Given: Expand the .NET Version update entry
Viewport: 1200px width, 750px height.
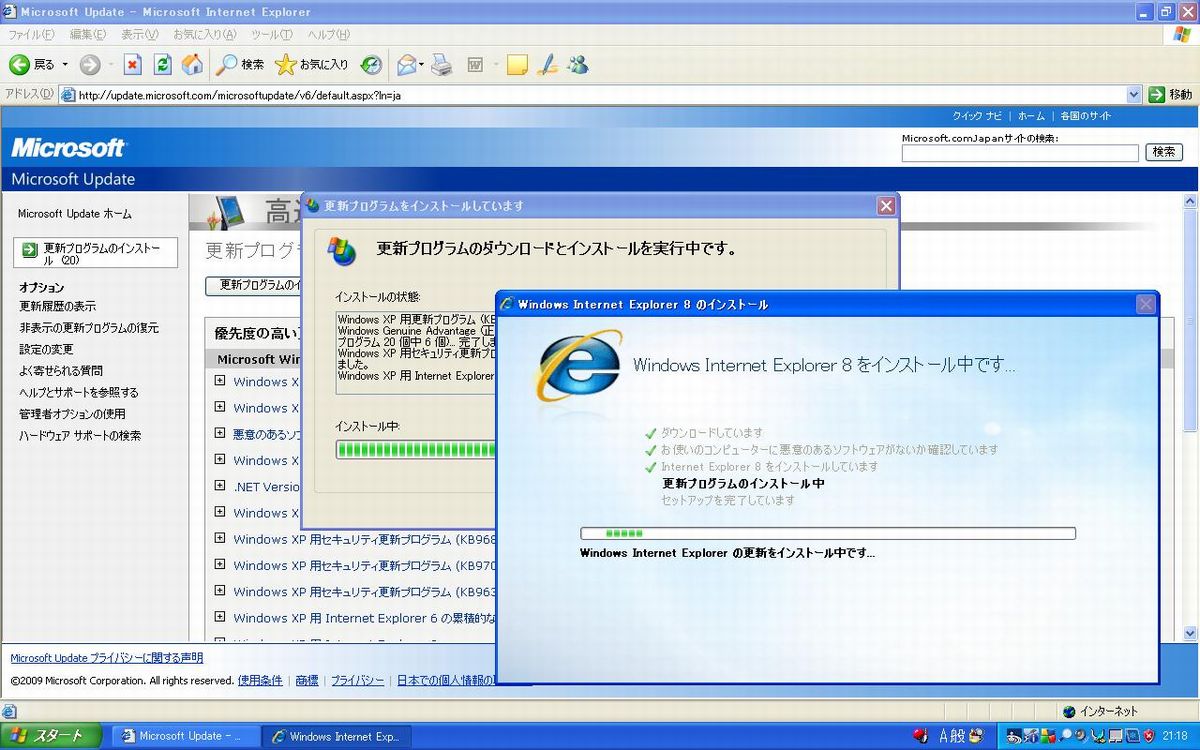Looking at the screenshot, I should pyautogui.click(x=220, y=486).
